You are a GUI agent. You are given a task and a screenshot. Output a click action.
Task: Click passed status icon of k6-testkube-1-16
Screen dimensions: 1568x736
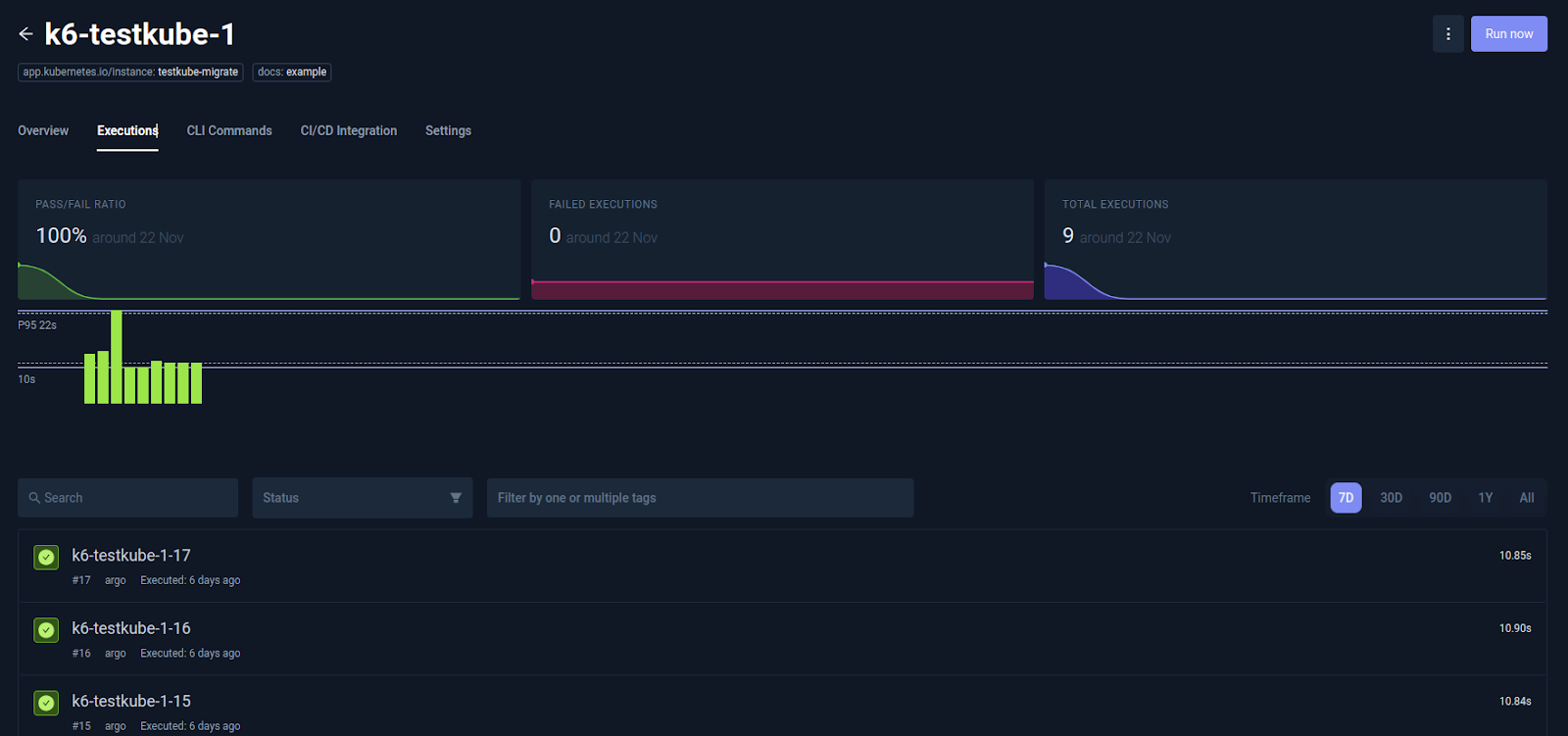(46, 630)
